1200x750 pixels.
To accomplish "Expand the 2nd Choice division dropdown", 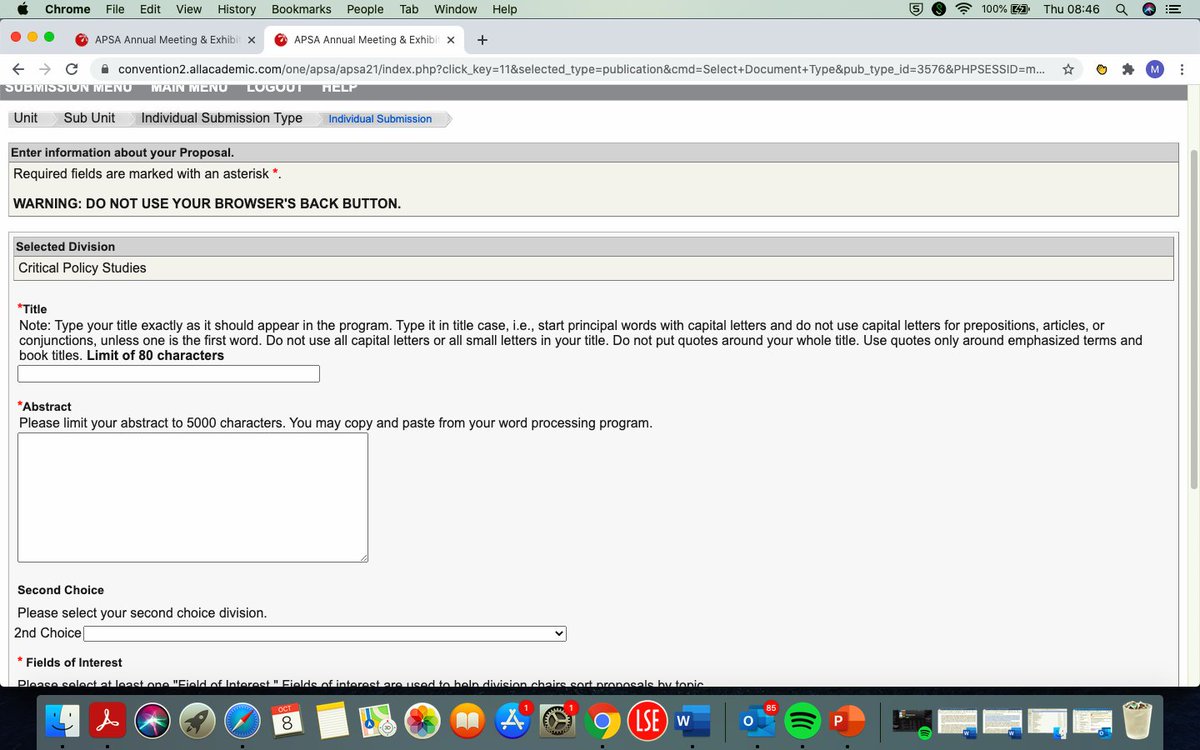I will [x=325, y=634].
